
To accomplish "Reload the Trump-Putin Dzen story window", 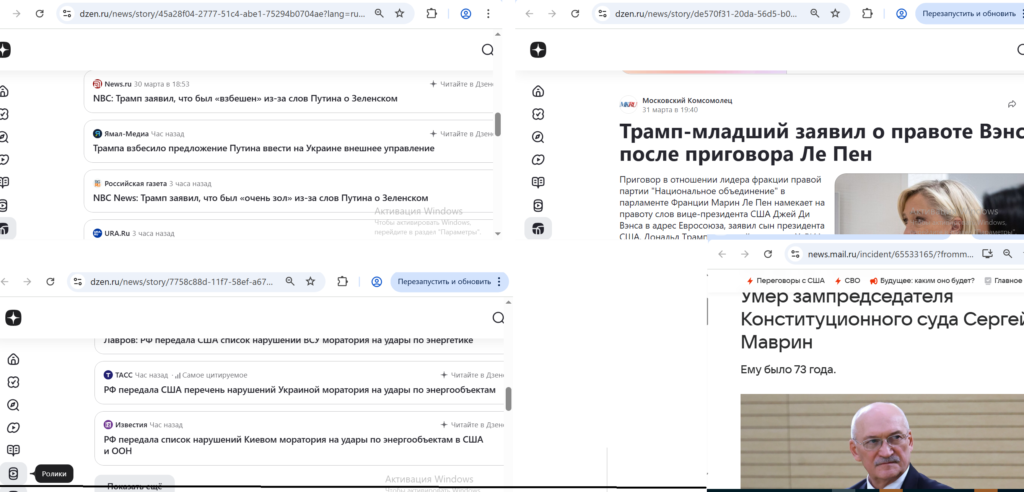I will [x=39, y=13].
